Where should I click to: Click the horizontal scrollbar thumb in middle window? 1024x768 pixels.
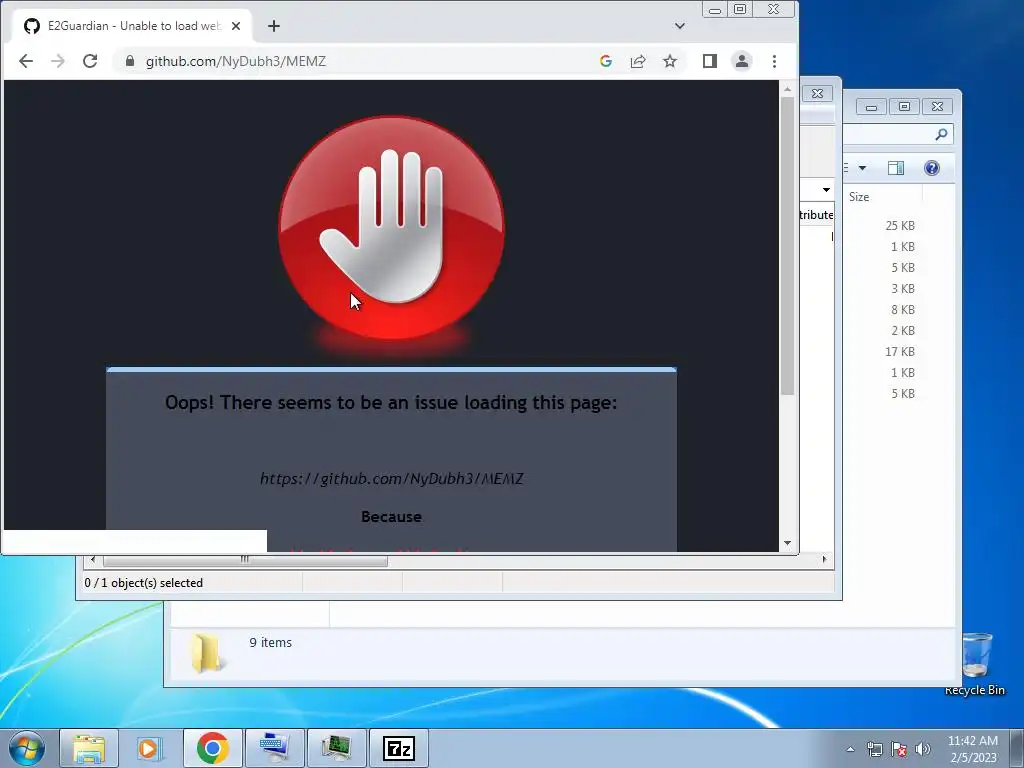tap(245, 560)
